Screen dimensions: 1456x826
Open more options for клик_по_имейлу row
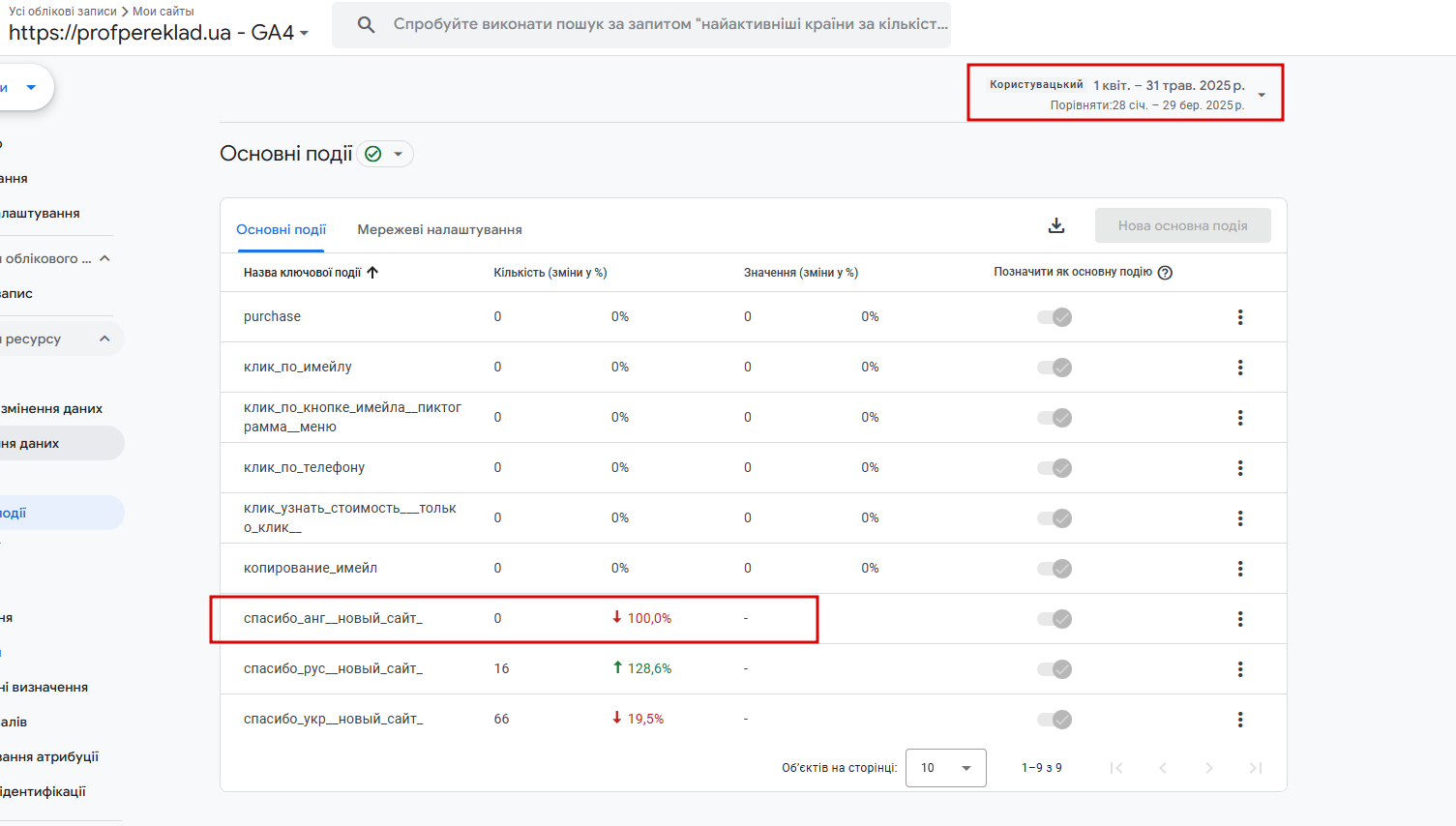[x=1240, y=368]
